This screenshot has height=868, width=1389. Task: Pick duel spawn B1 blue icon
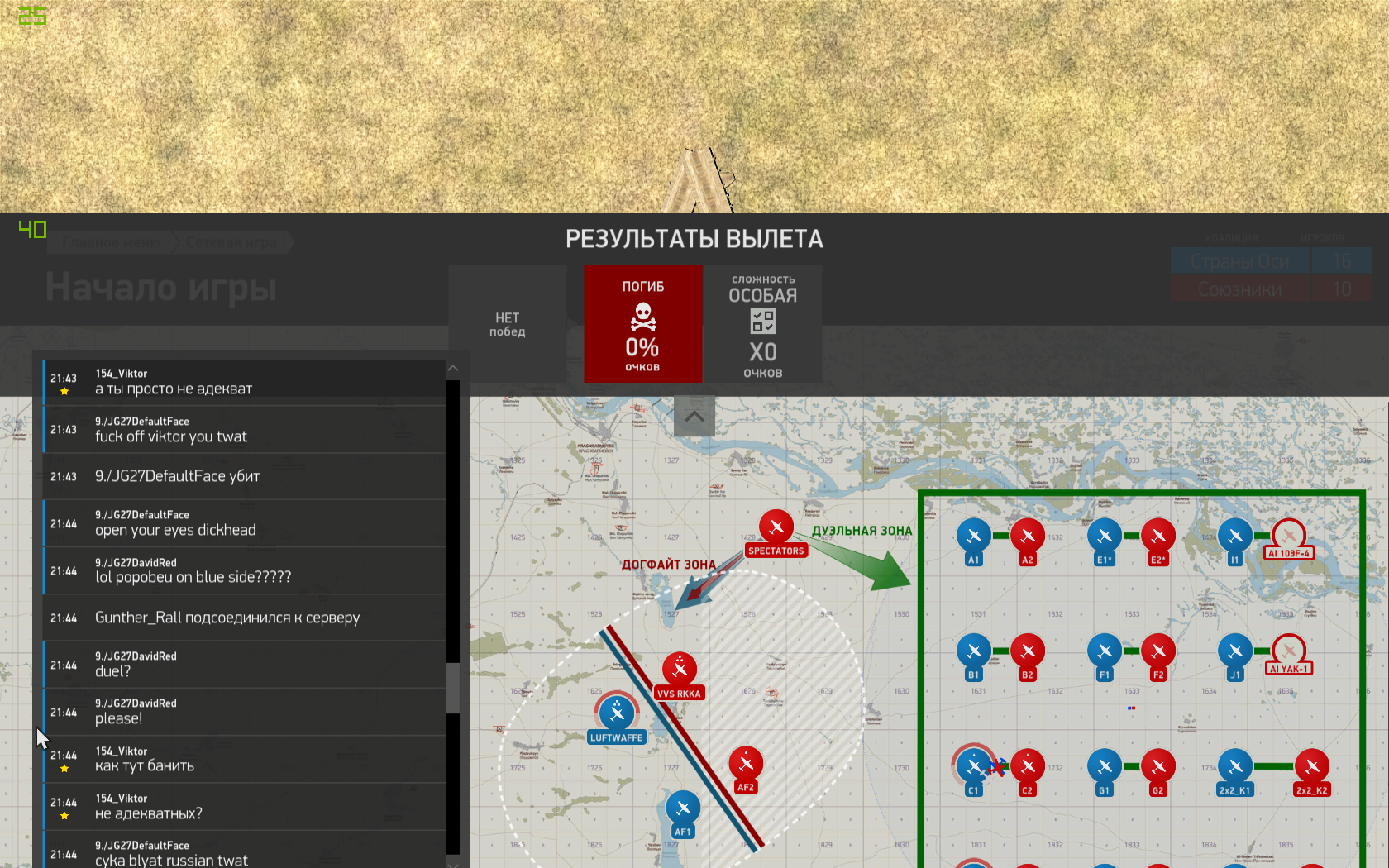(x=974, y=651)
